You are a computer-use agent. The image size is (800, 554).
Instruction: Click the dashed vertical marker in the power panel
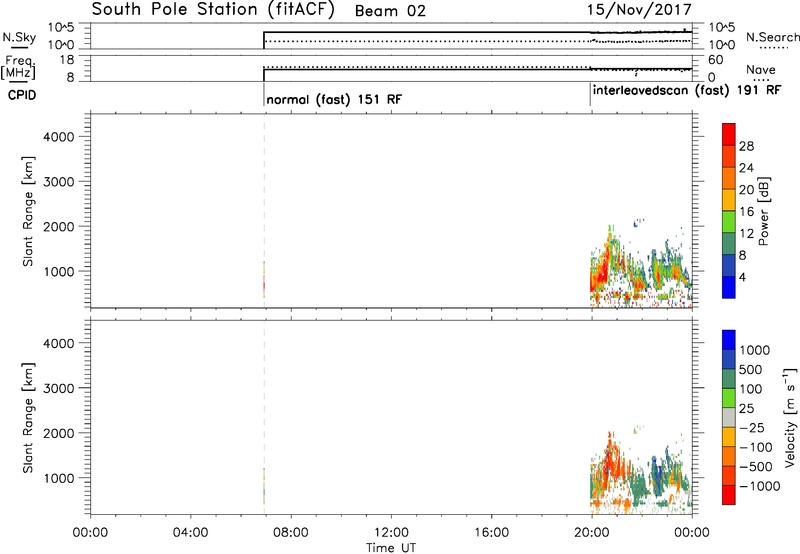click(264, 209)
